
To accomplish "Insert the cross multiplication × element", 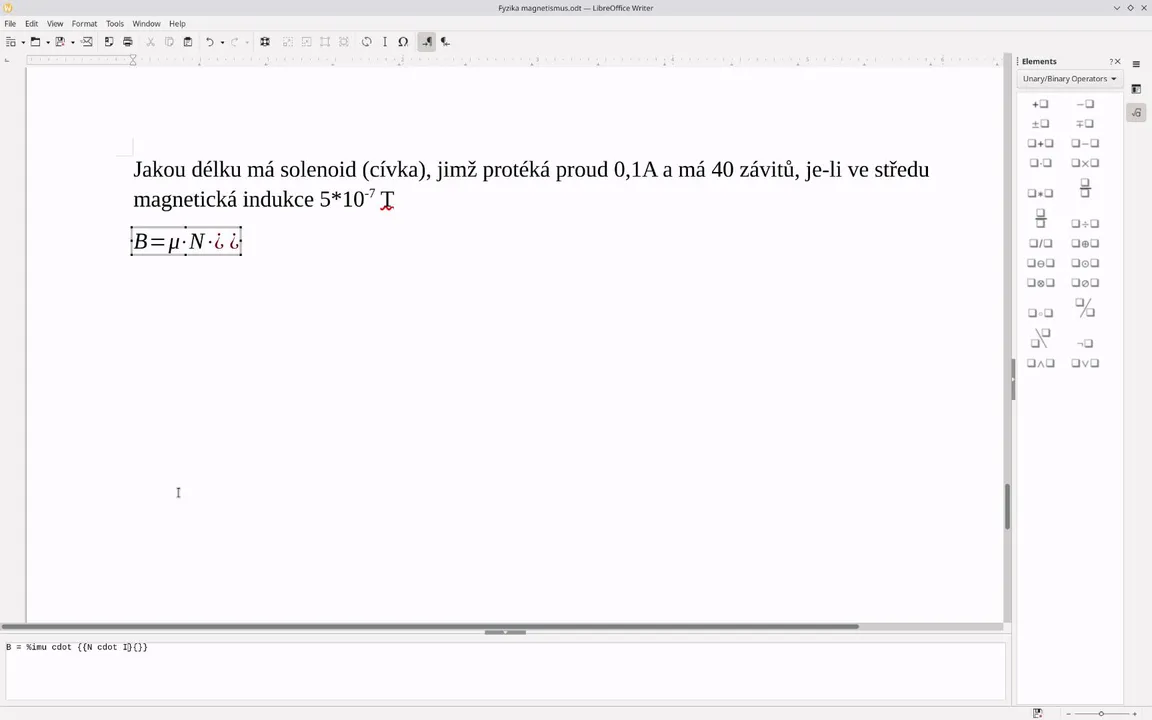I will [x=1085, y=164].
